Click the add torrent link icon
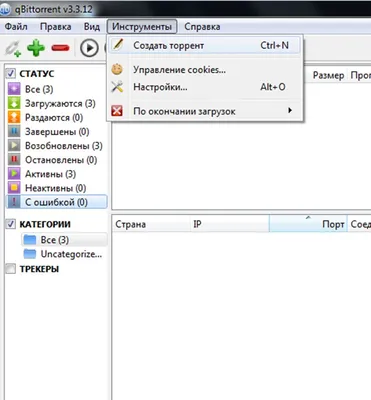The width and height of the screenshot is (371, 400). pyautogui.click(x=13, y=48)
